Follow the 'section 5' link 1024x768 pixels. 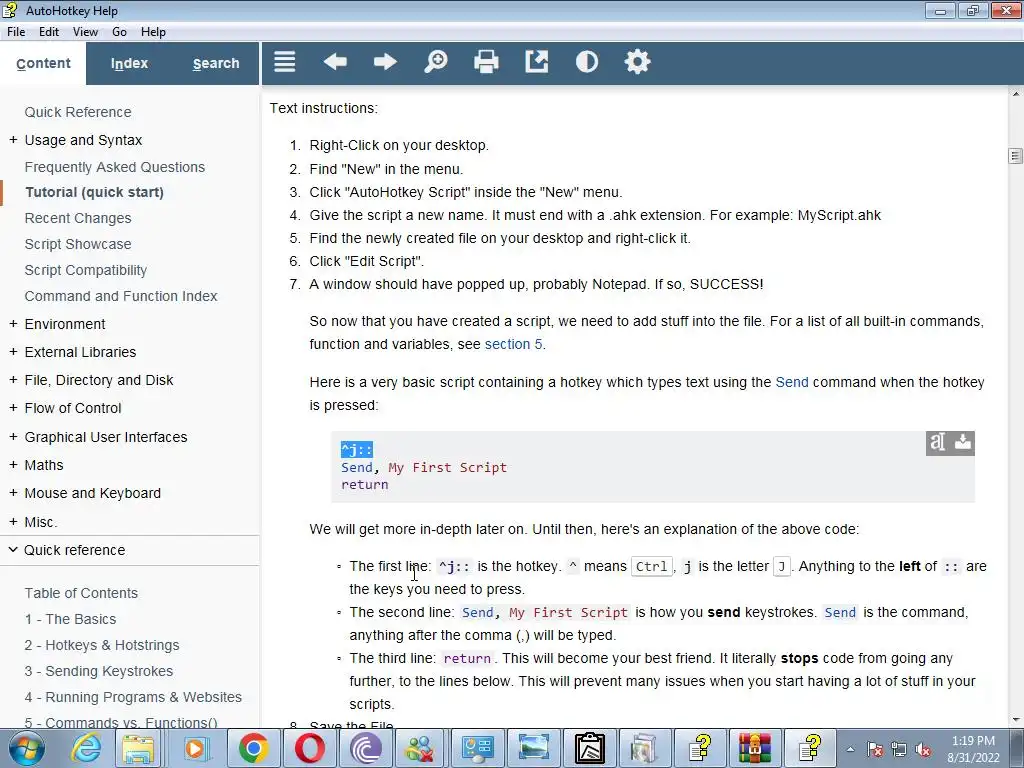[x=513, y=344]
